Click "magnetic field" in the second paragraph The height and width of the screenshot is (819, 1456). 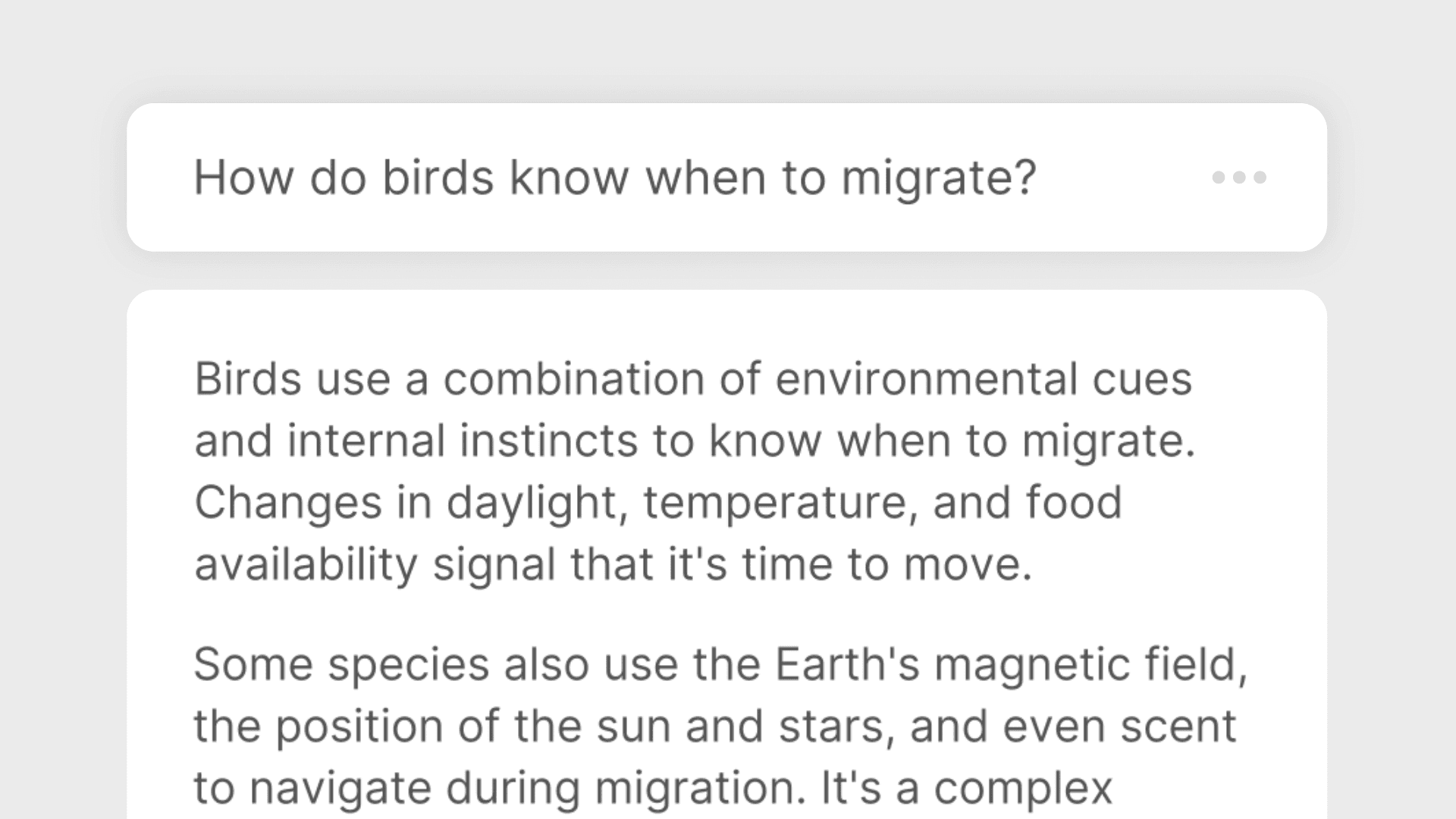1089,664
